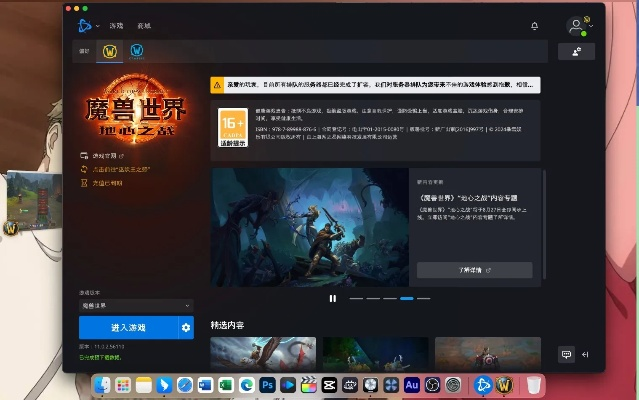This screenshot has height=400, width=639.
Task: Open the yellow warning announcement banner
Action: click(x=375, y=85)
